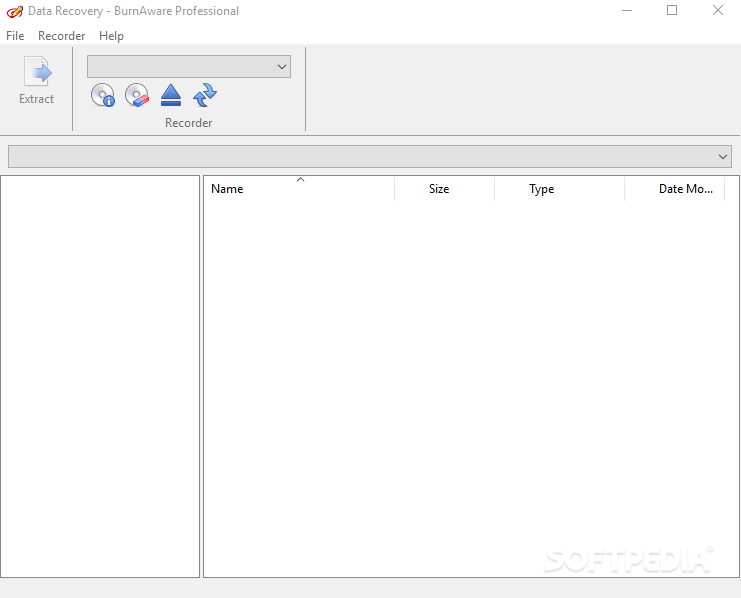
Task: Click the erase disc icon
Action: tap(137, 95)
